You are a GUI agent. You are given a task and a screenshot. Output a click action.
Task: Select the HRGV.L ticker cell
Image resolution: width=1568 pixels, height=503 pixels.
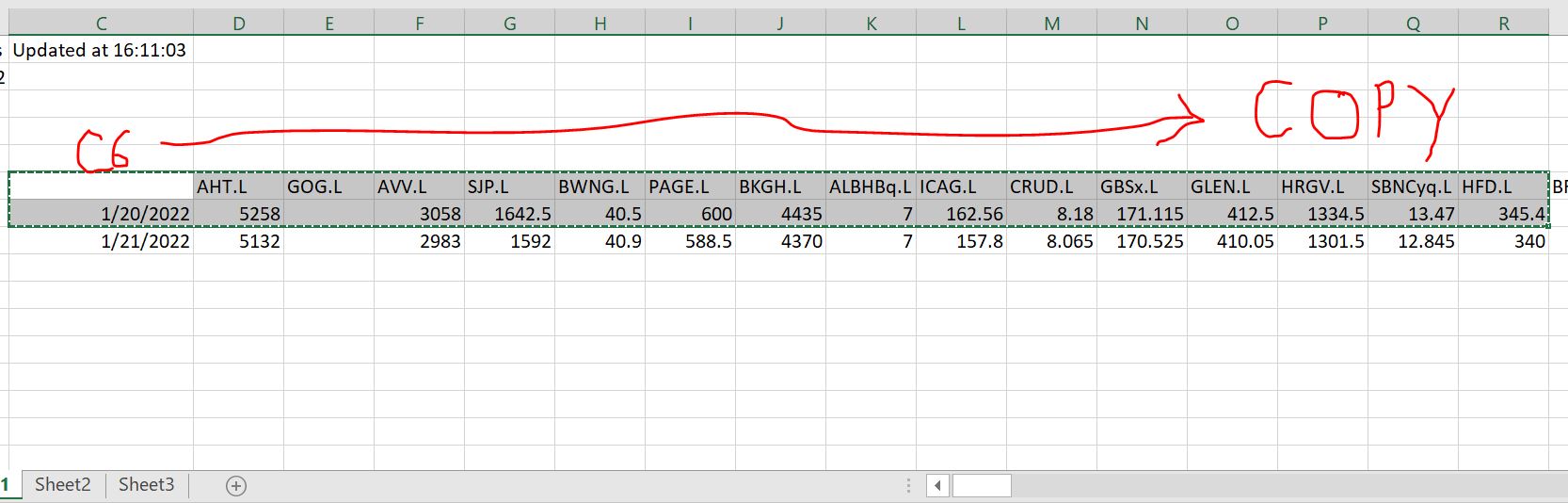1322,187
